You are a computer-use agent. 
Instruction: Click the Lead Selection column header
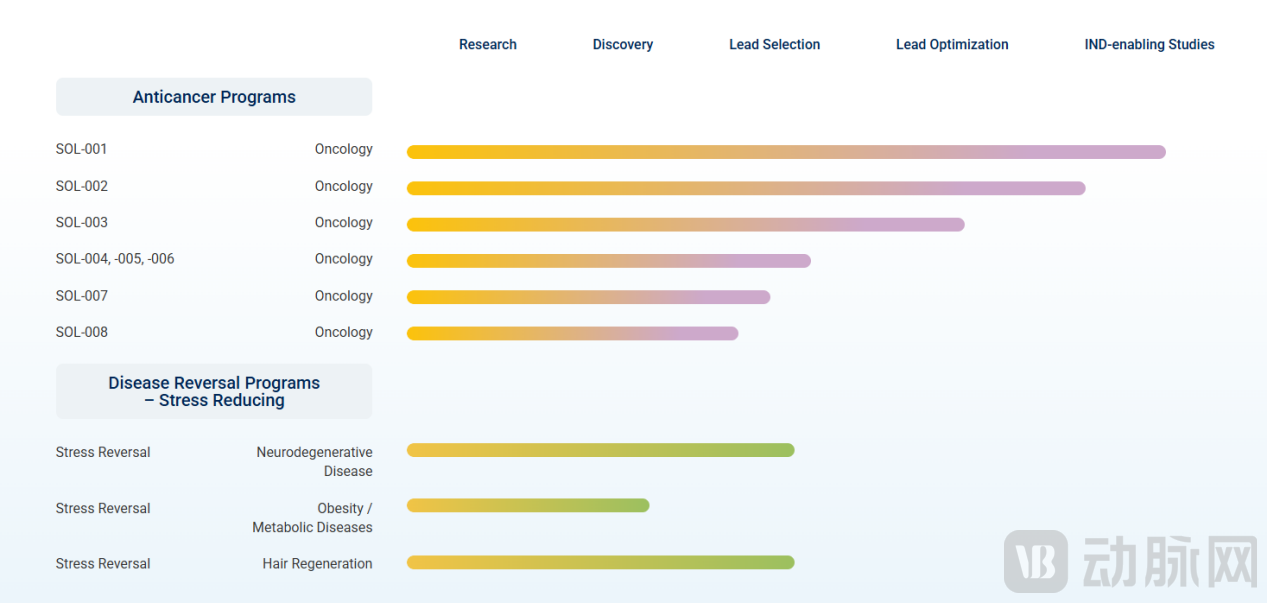click(775, 44)
